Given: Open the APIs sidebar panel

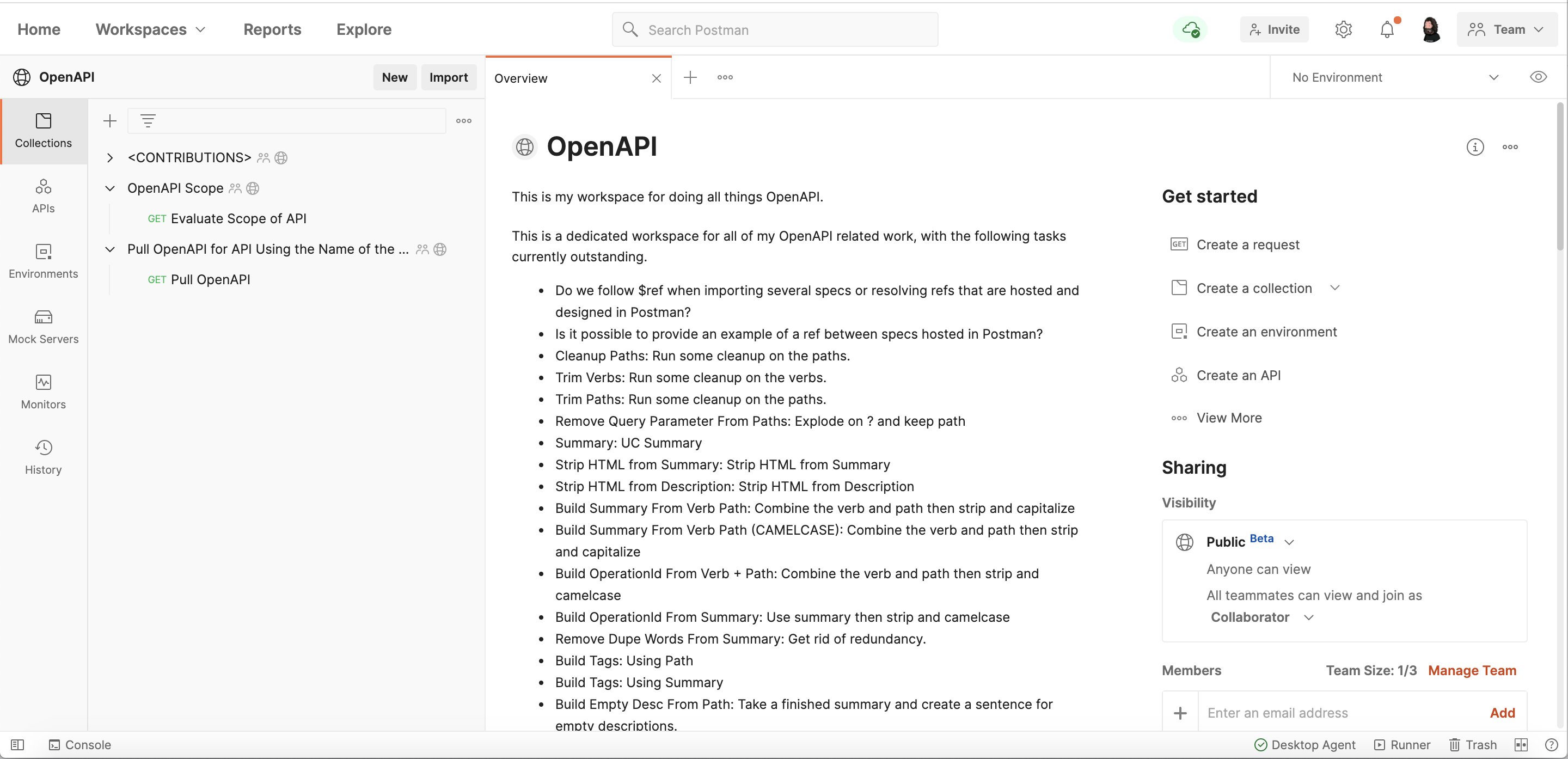Looking at the screenshot, I should (43, 196).
